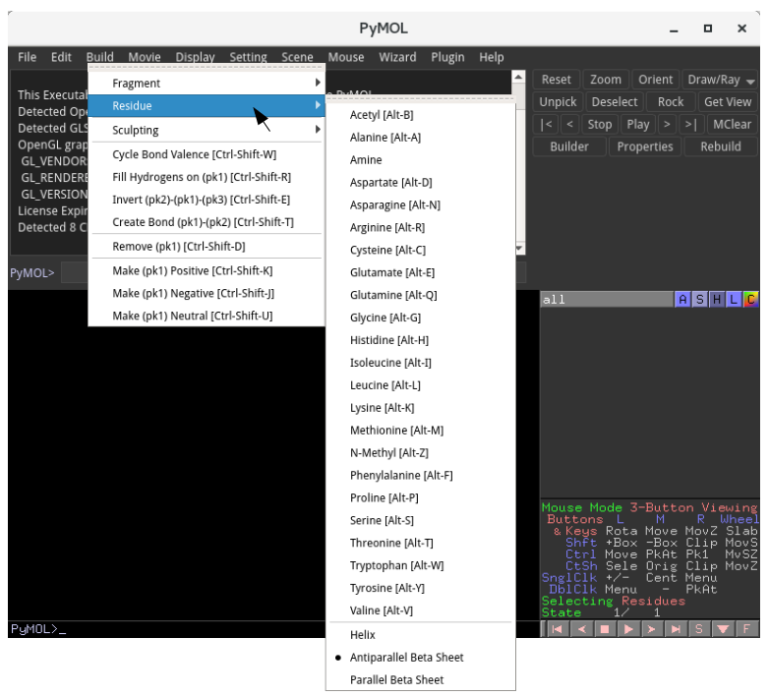Select Antiparallel Beta Sheet option

(x=406, y=657)
